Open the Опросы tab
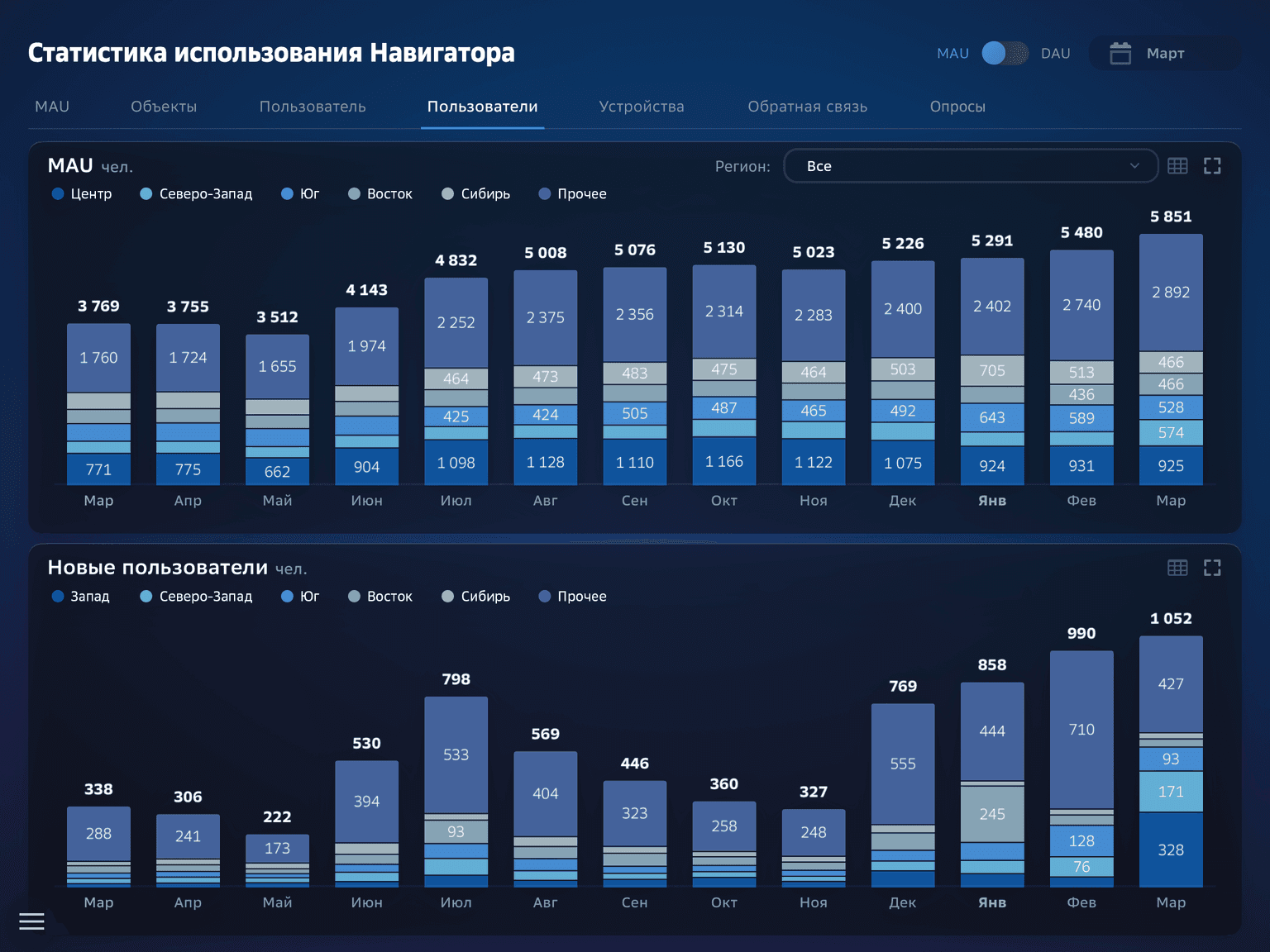 tap(957, 107)
